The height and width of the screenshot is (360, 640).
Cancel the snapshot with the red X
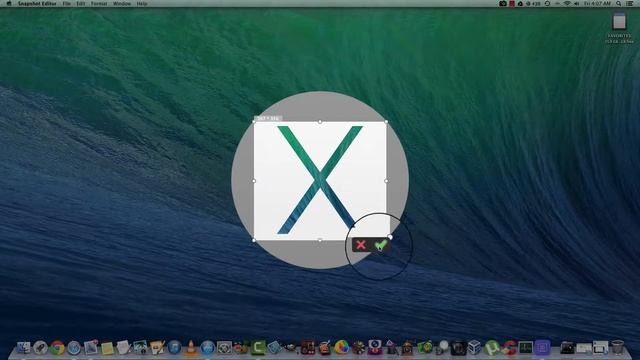click(x=360, y=245)
